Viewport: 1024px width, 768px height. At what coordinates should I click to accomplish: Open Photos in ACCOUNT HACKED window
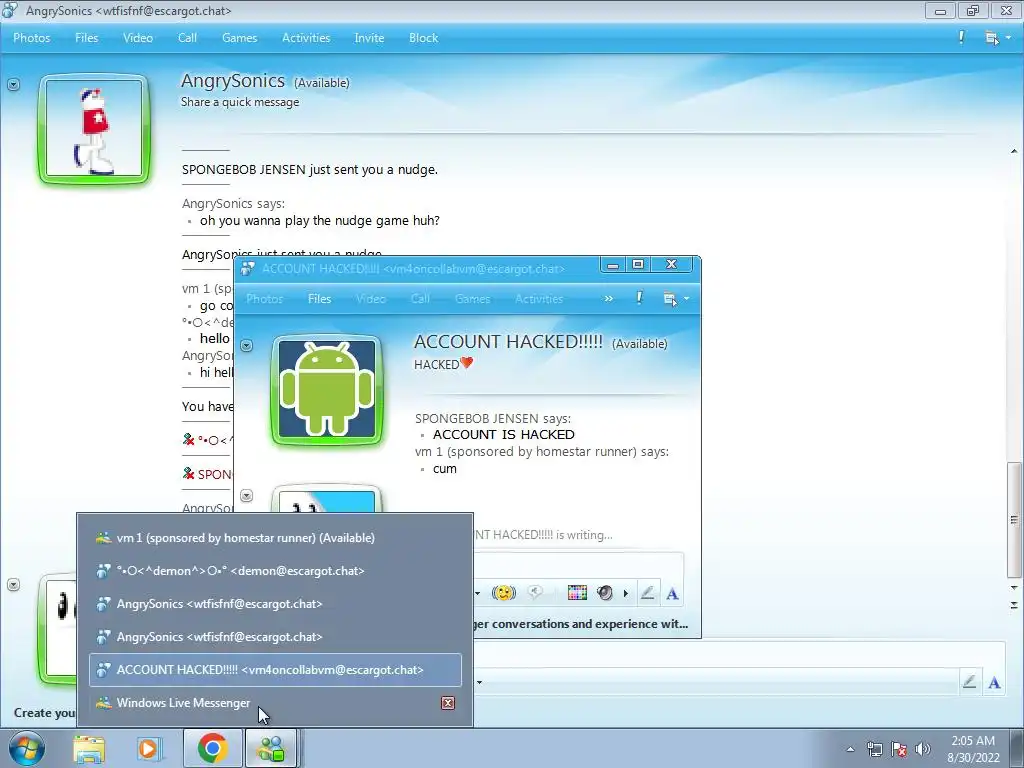point(264,298)
